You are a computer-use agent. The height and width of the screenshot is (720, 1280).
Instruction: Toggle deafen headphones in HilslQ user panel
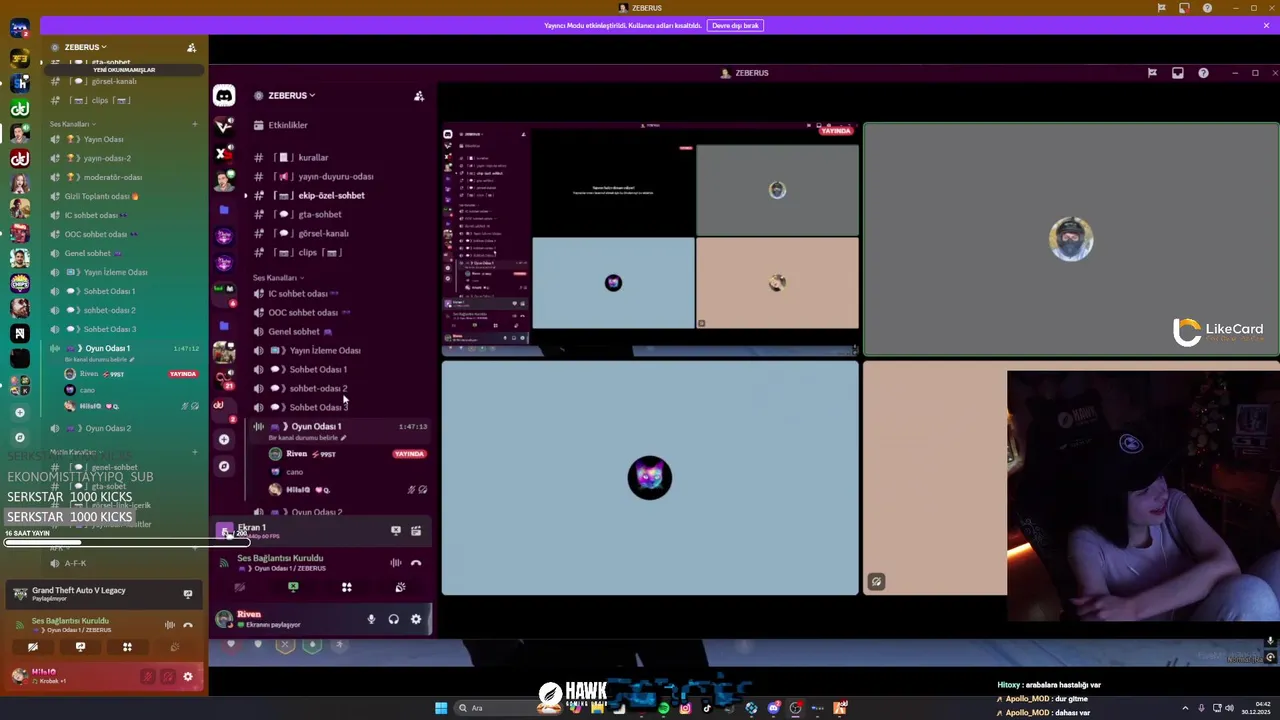coord(167,677)
